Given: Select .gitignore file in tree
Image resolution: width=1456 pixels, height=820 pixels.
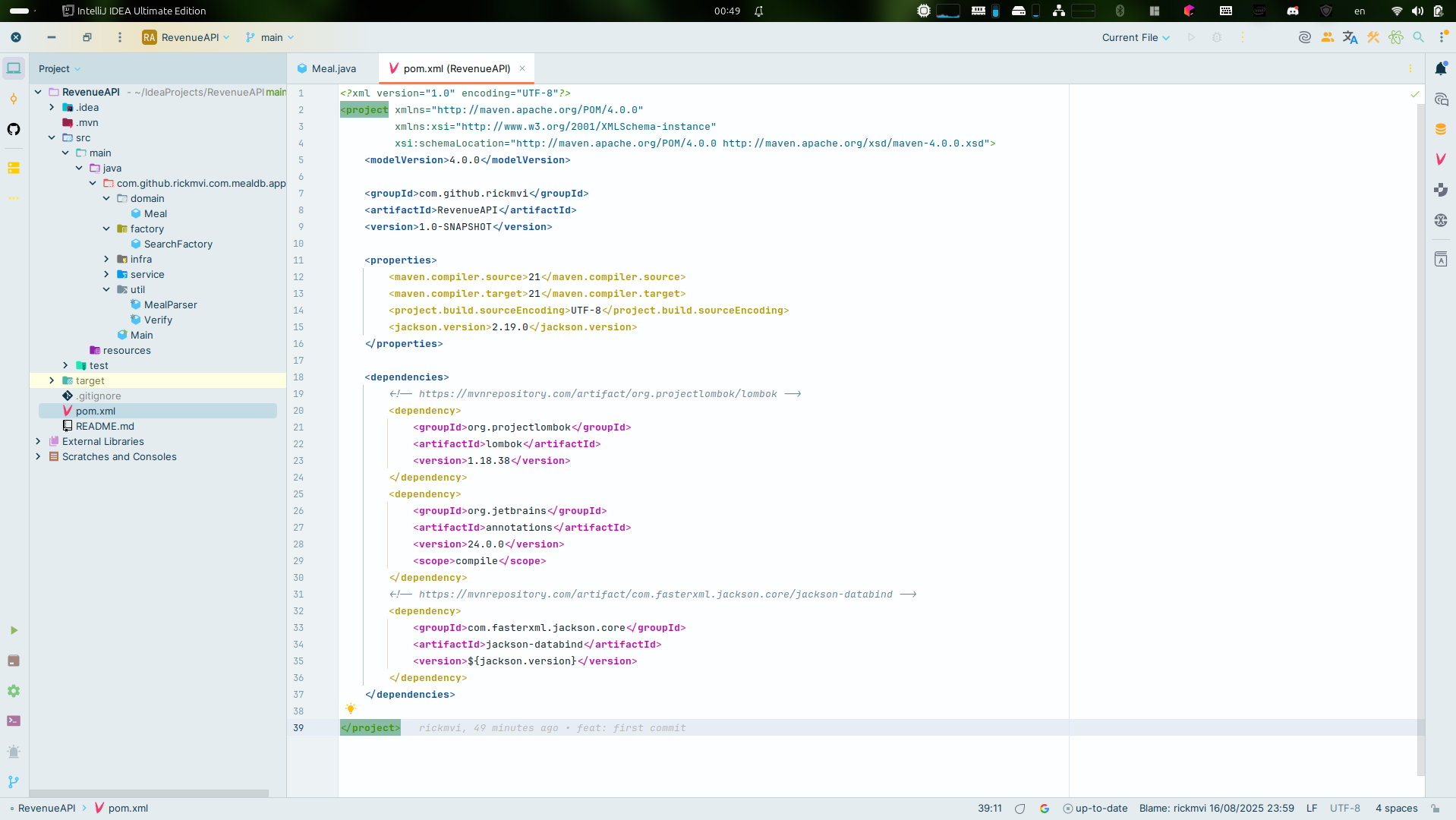Looking at the screenshot, I should click(99, 396).
